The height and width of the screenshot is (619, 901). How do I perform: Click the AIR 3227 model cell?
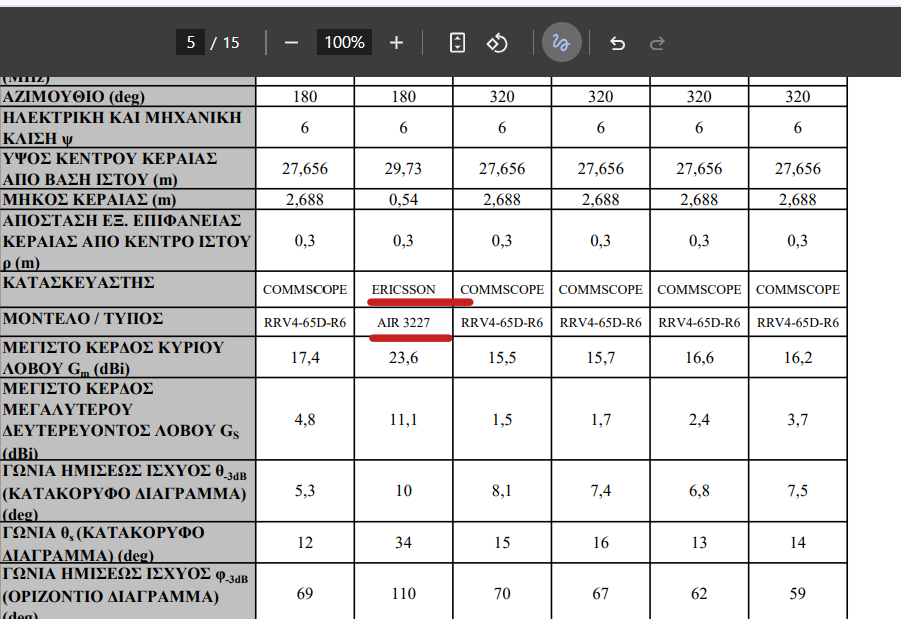(x=403, y=322)
